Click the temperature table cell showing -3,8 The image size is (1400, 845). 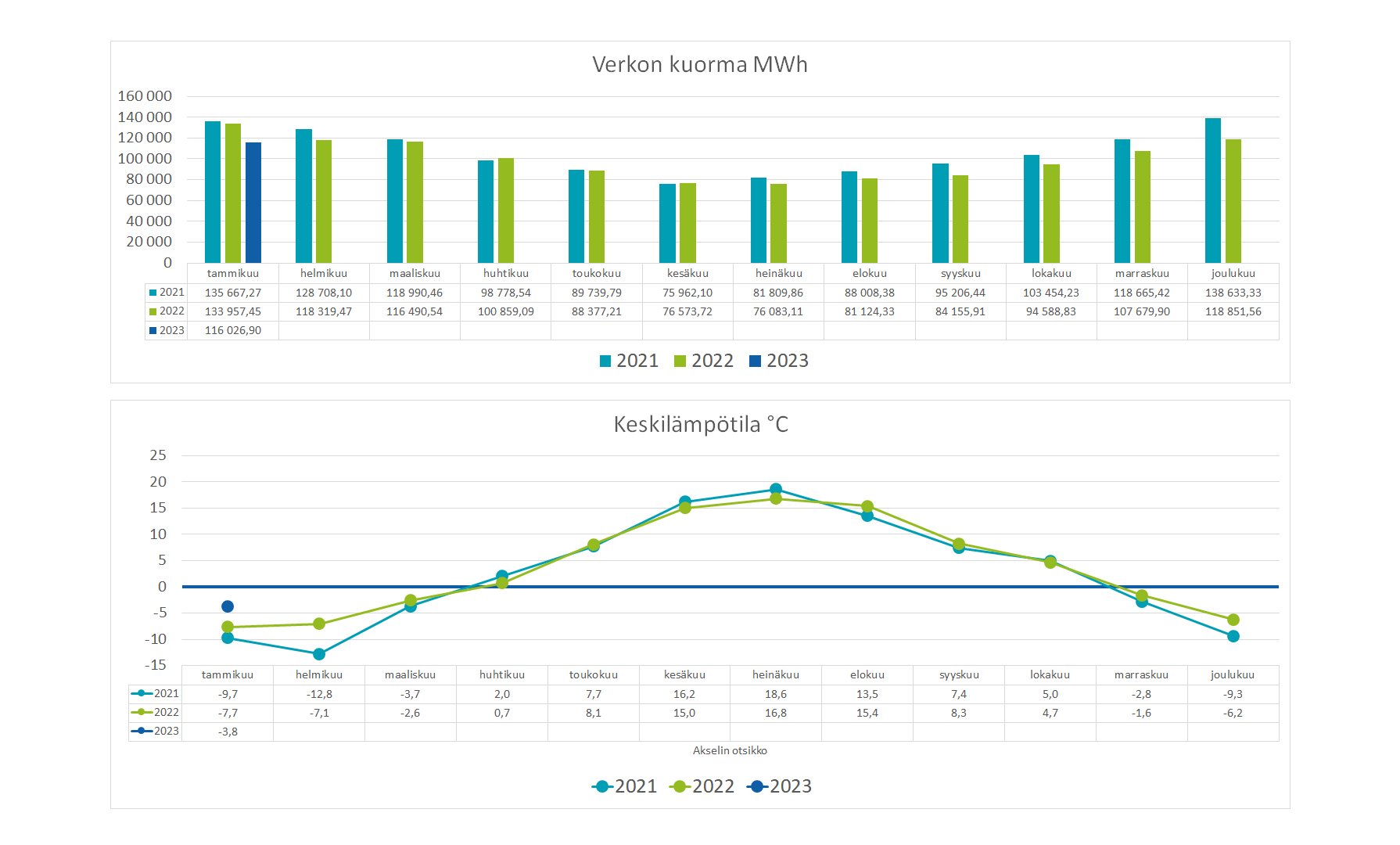pos(228,732)
